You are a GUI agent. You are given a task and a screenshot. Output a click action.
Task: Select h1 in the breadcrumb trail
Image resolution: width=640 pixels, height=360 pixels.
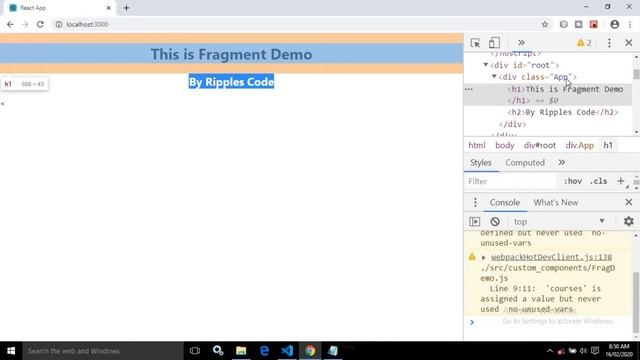click(608, 145)
